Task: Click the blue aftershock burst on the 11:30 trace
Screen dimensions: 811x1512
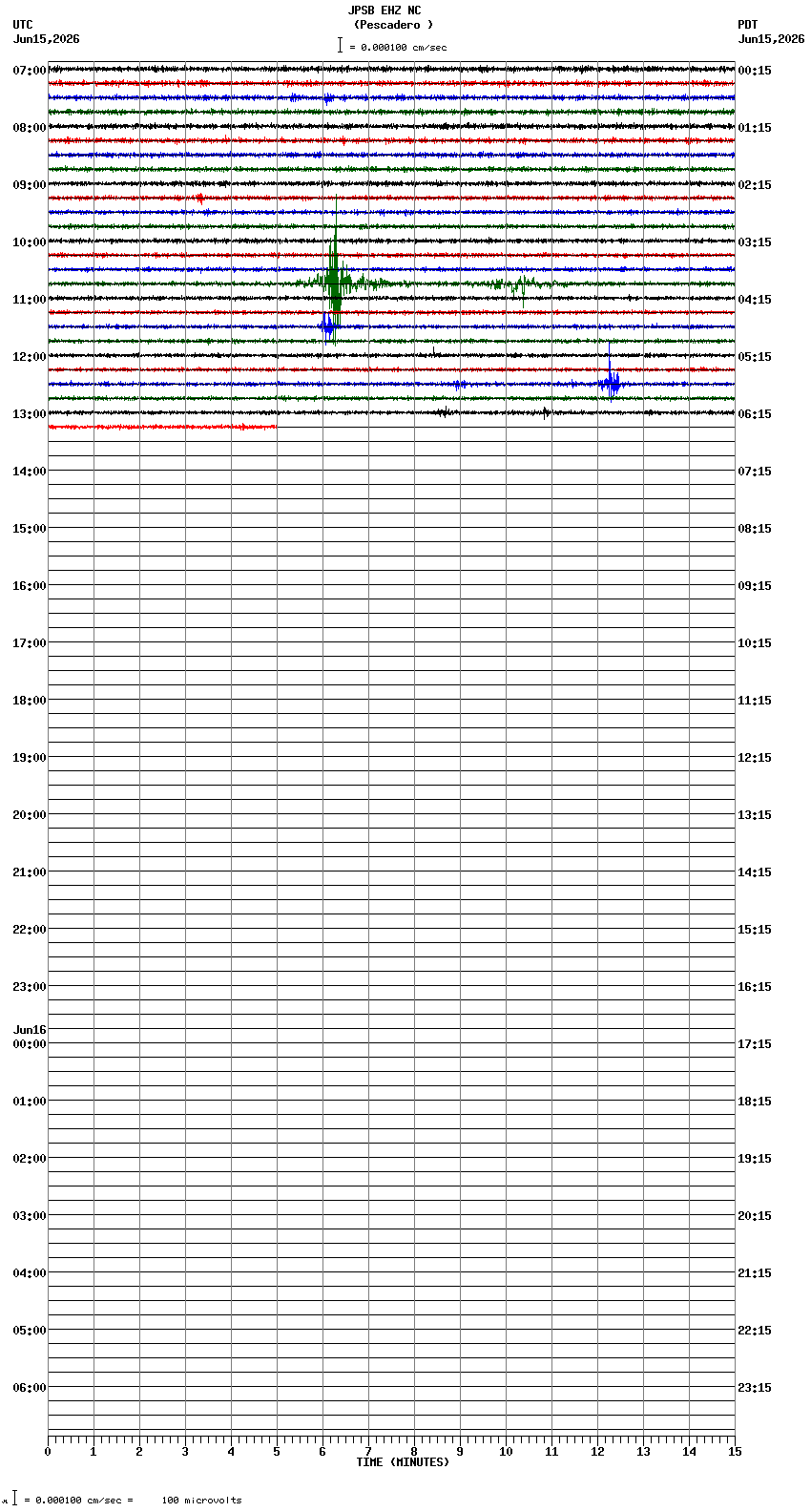Action: [329, 326]
